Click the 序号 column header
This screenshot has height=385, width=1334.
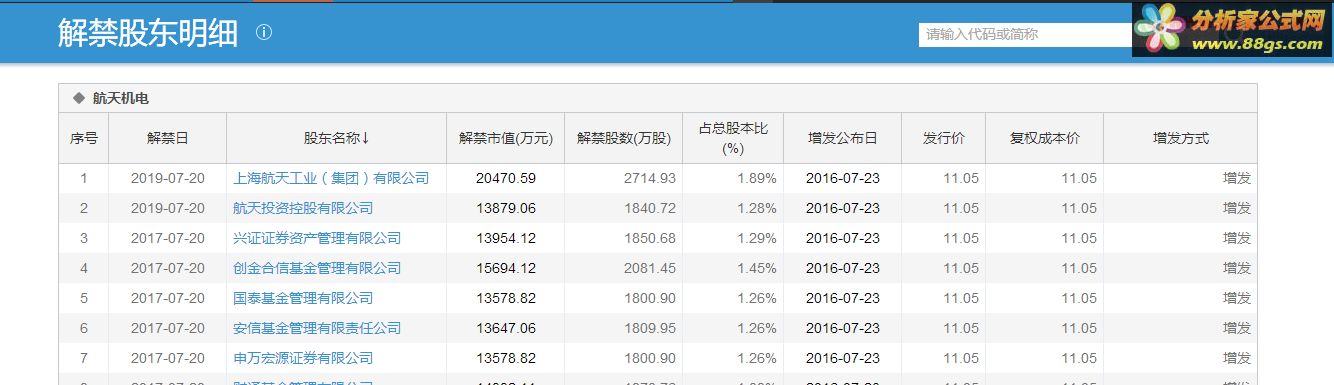pos(84,138)
